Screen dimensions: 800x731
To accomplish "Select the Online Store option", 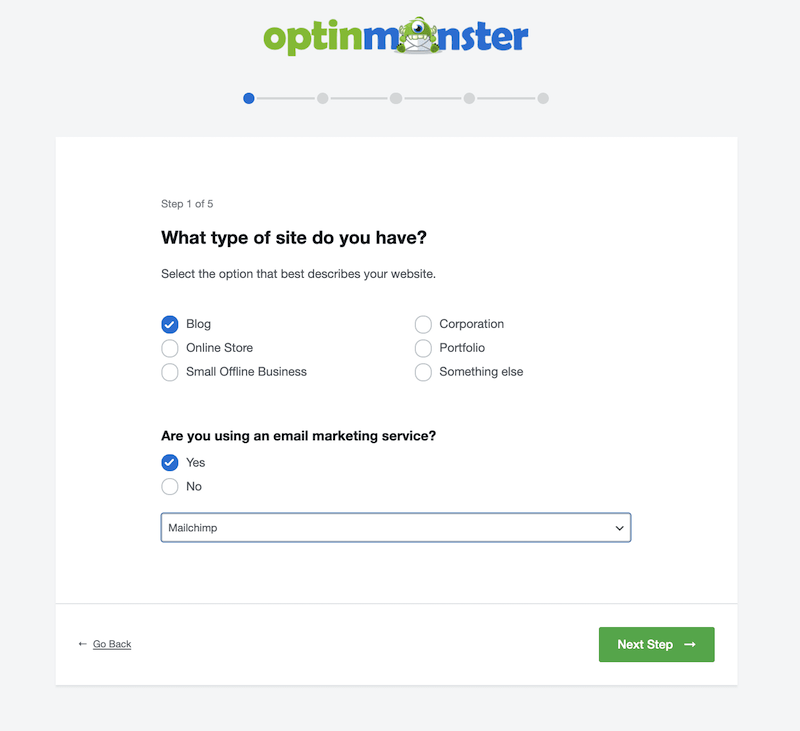I will tap(170, 348).
